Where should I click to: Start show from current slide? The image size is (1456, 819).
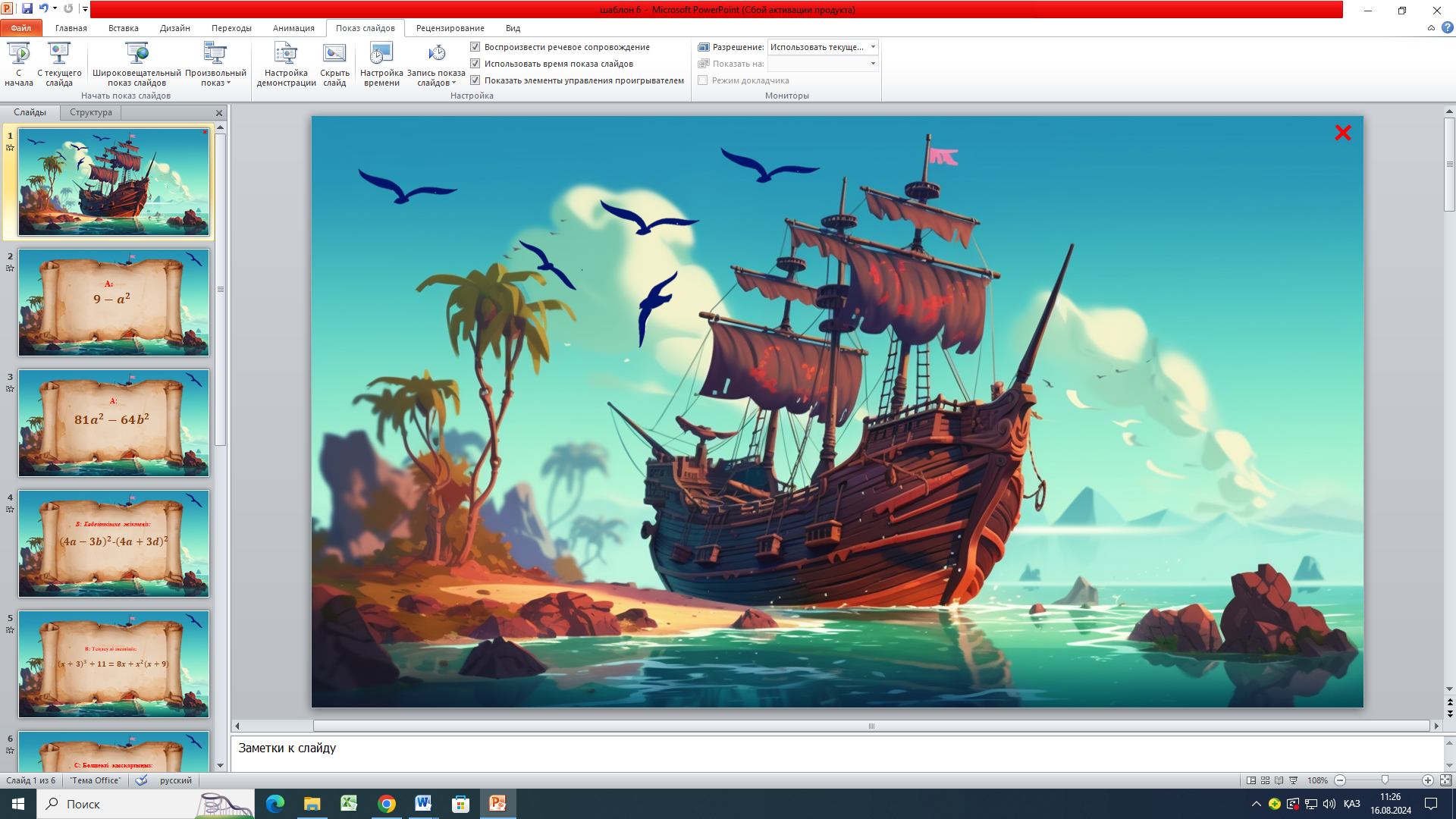(59, 55)
